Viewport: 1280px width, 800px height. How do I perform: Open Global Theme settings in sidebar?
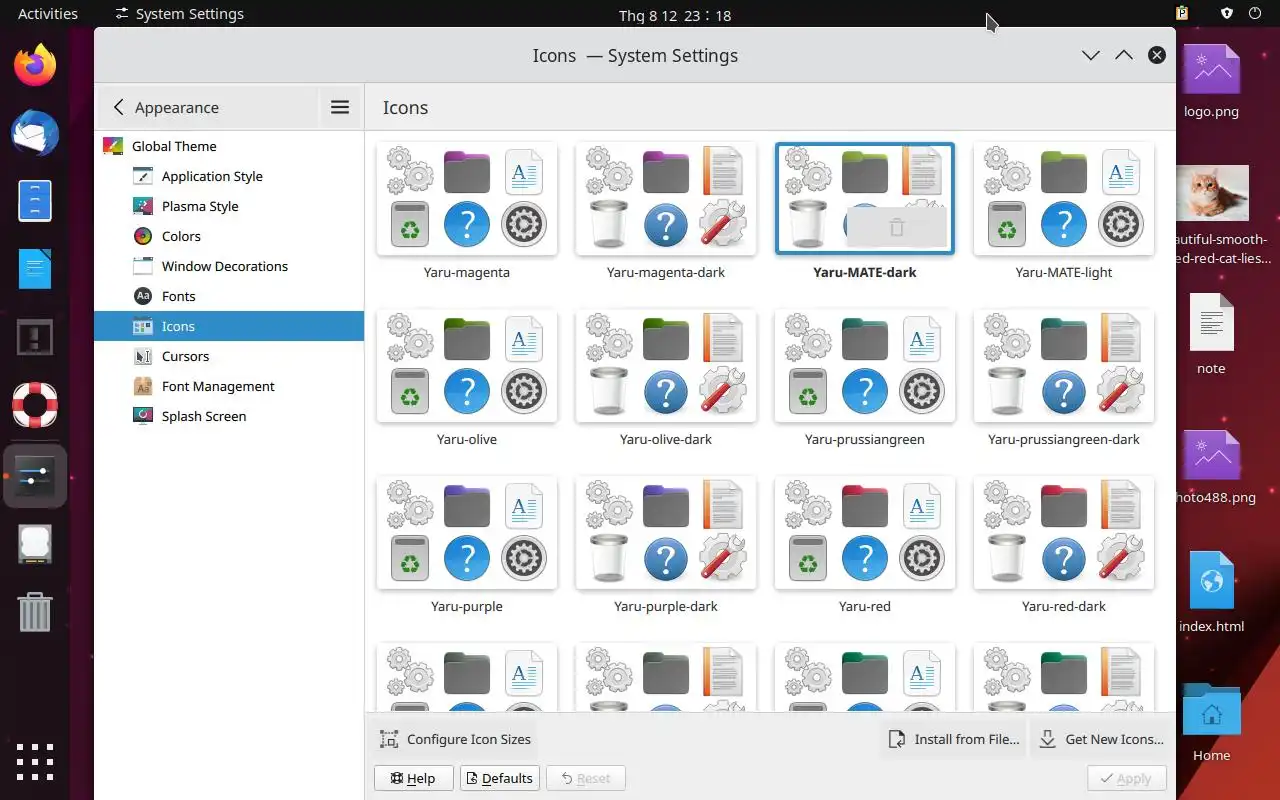coord(229,146)
